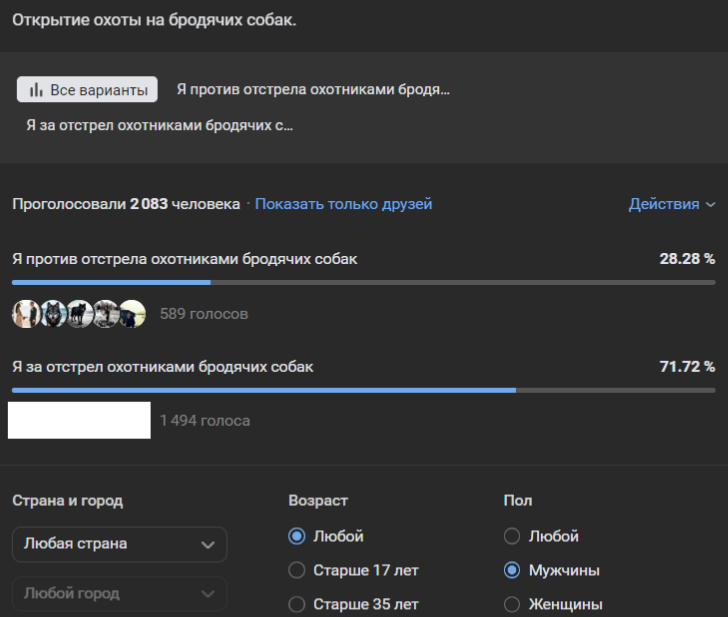Select gender radio 'Мужчины'
728x617 pixels.
click(x=512, y=570)
